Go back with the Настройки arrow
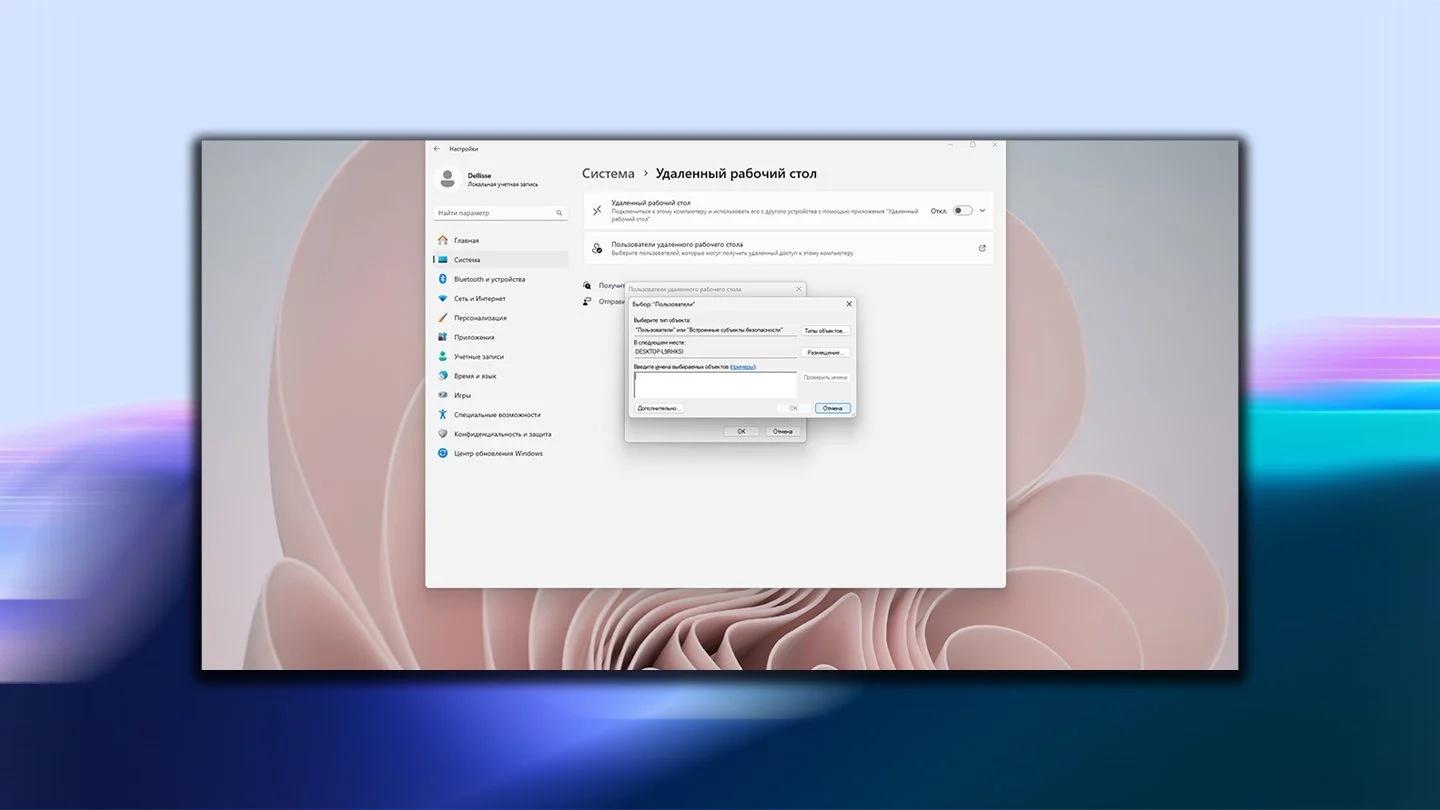Screen dimensions: 1440x810 [436, 148]
